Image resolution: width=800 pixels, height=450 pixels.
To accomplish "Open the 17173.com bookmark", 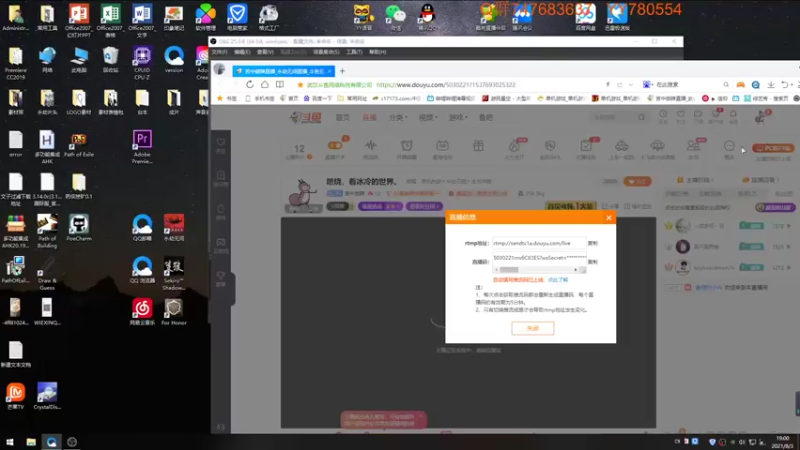I will [x=396, y=98].
